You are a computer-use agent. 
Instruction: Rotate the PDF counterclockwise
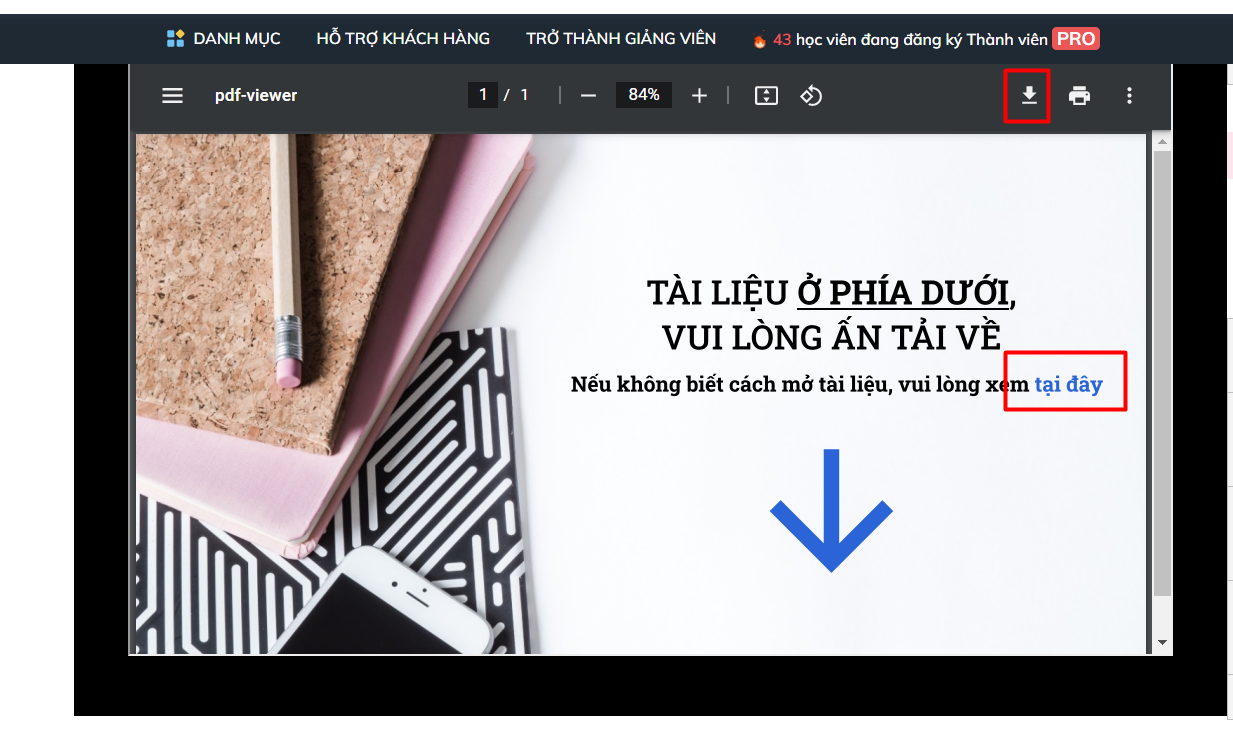811,96
